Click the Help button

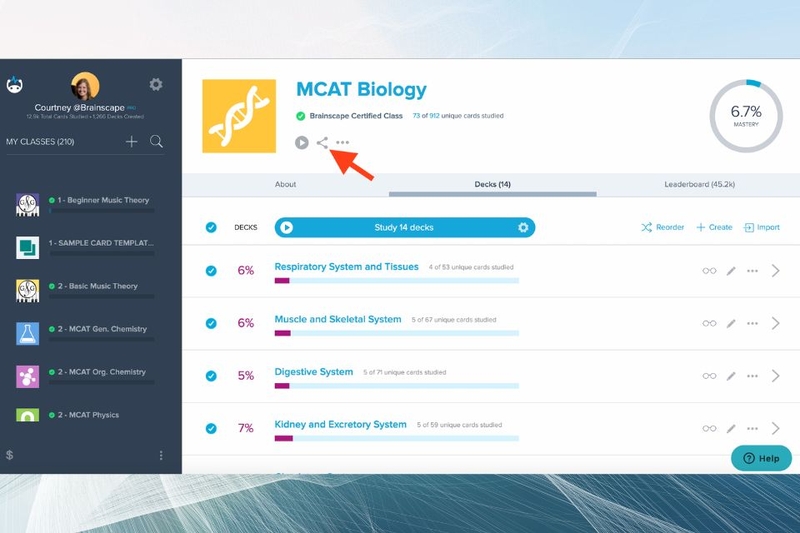click(761, 458)
